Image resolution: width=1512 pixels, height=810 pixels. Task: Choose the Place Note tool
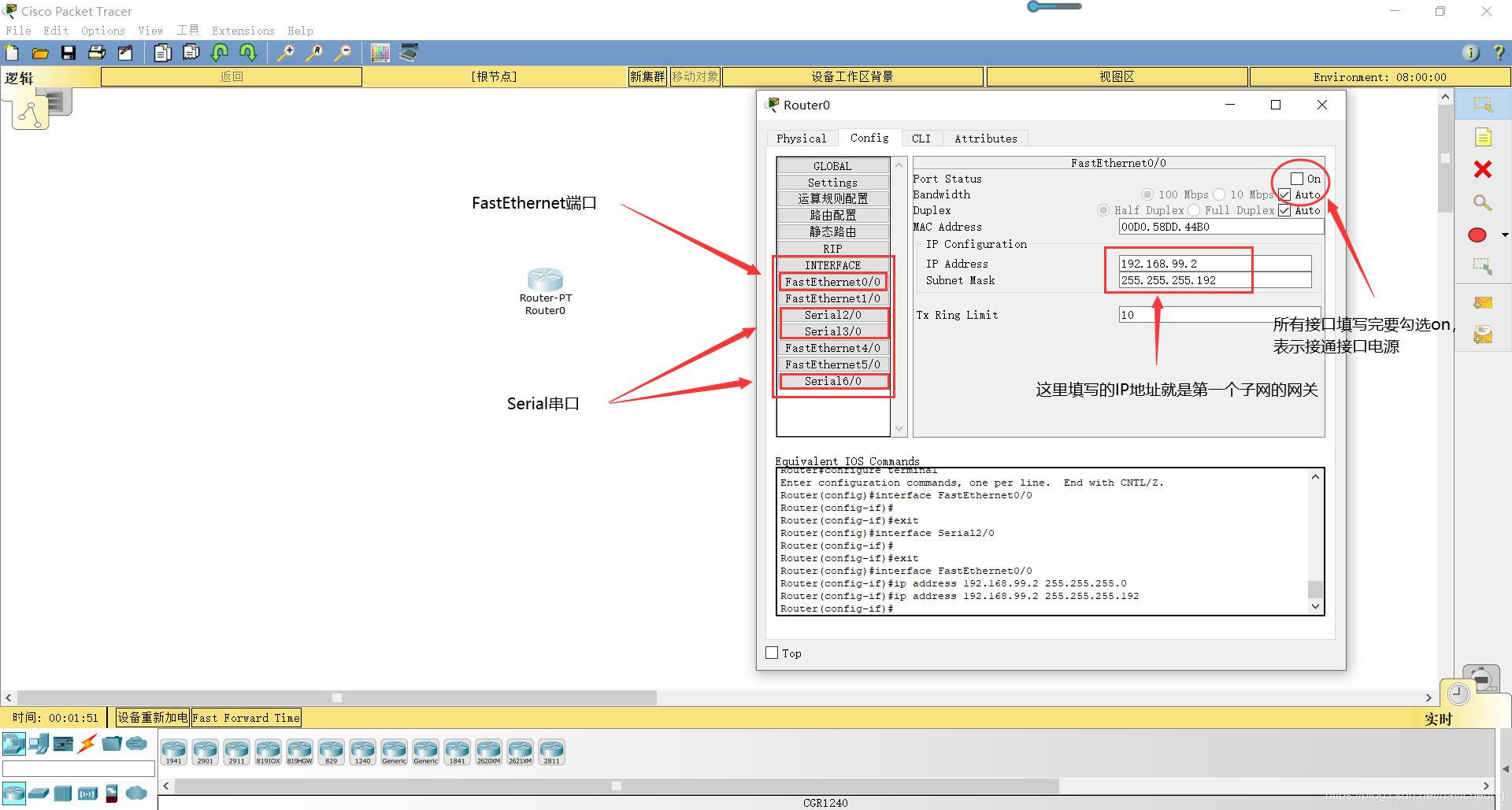pyautogui.click(x=1483, y=138)
